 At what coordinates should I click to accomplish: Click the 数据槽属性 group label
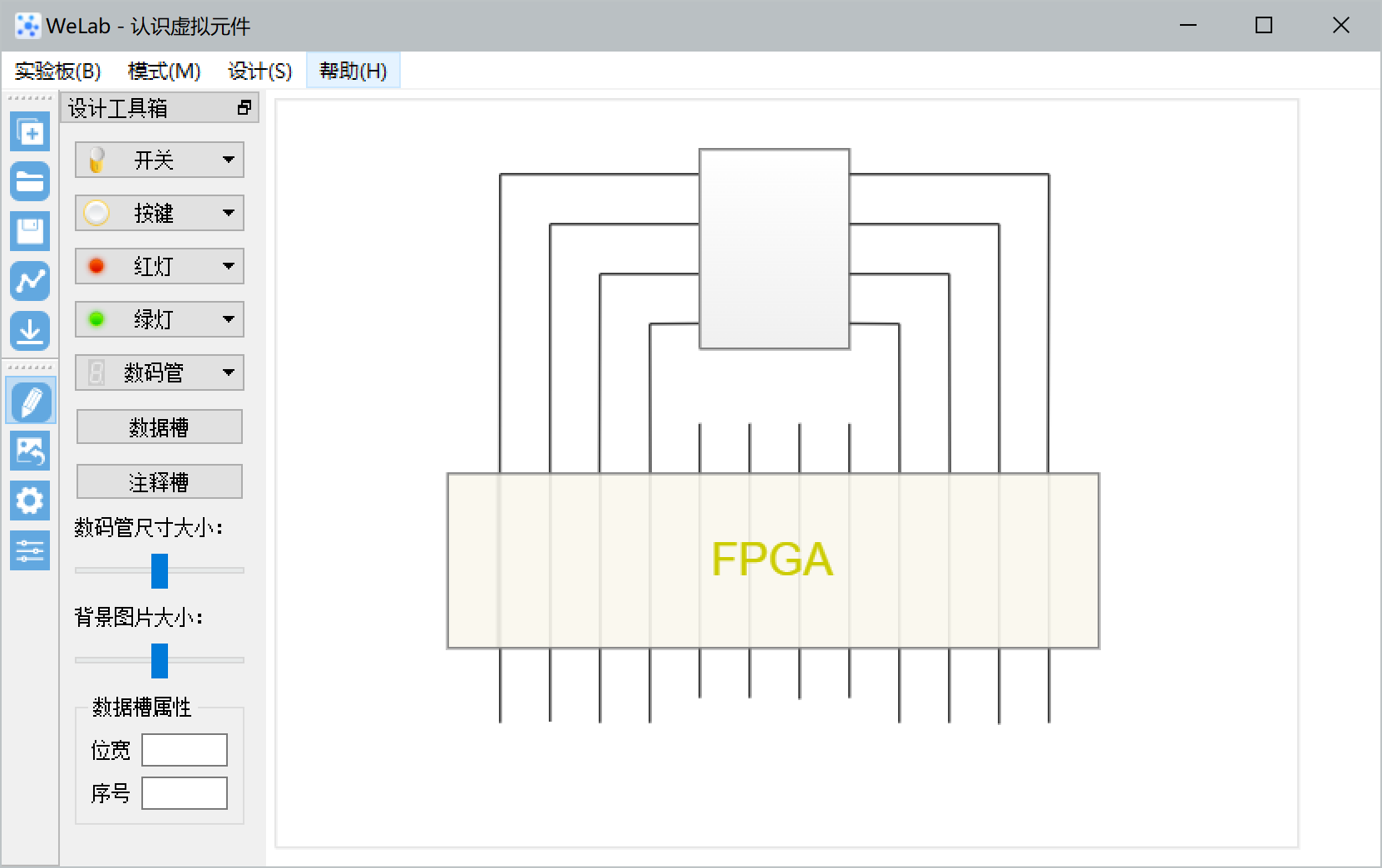pos(141,707)
